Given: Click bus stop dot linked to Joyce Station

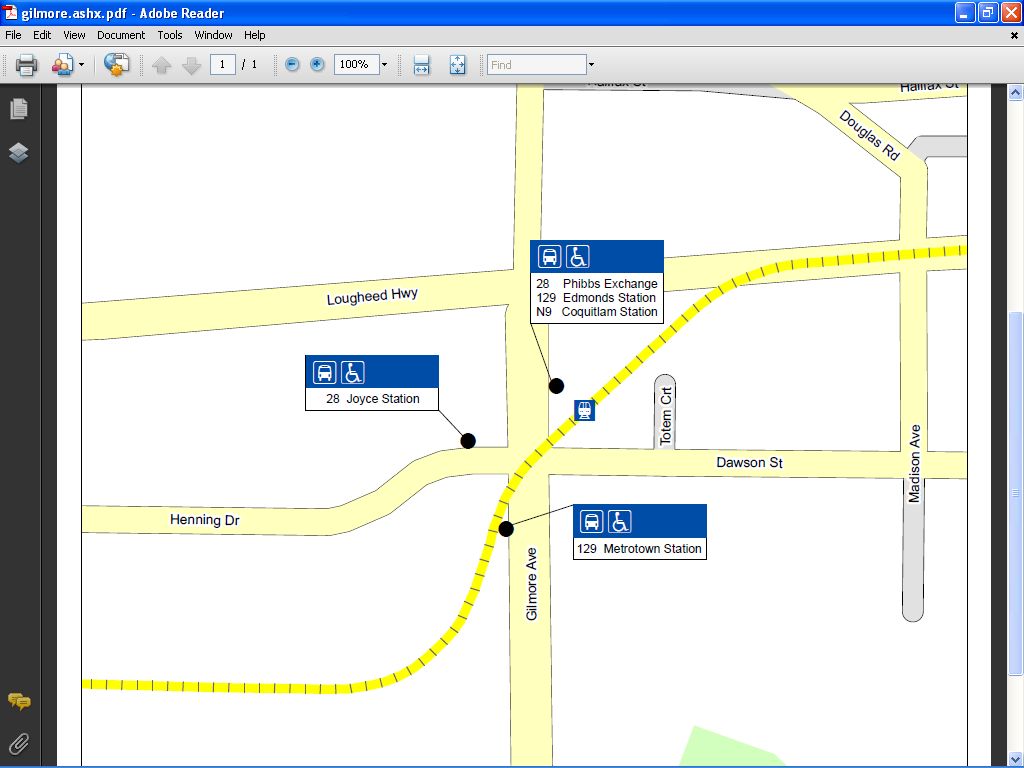Looking at the screenshot, I should [x=468, y=441].
